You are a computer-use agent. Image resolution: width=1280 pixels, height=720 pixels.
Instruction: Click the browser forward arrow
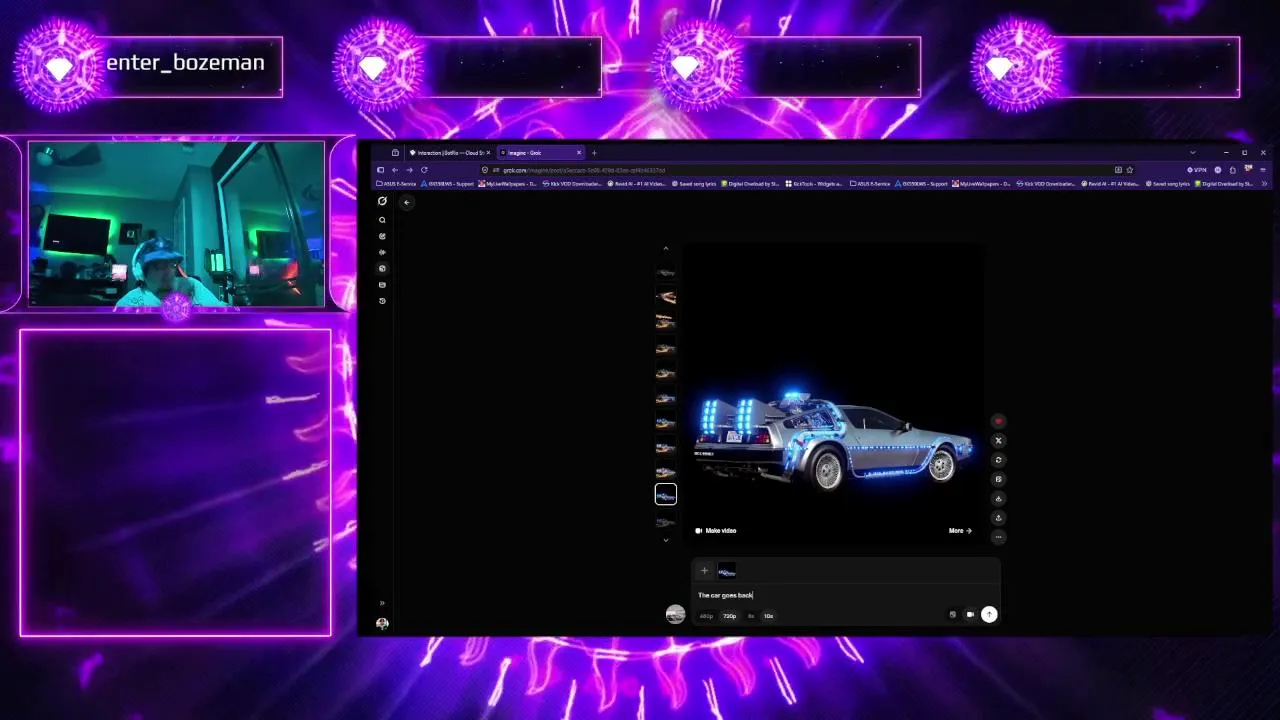(409, 170)
